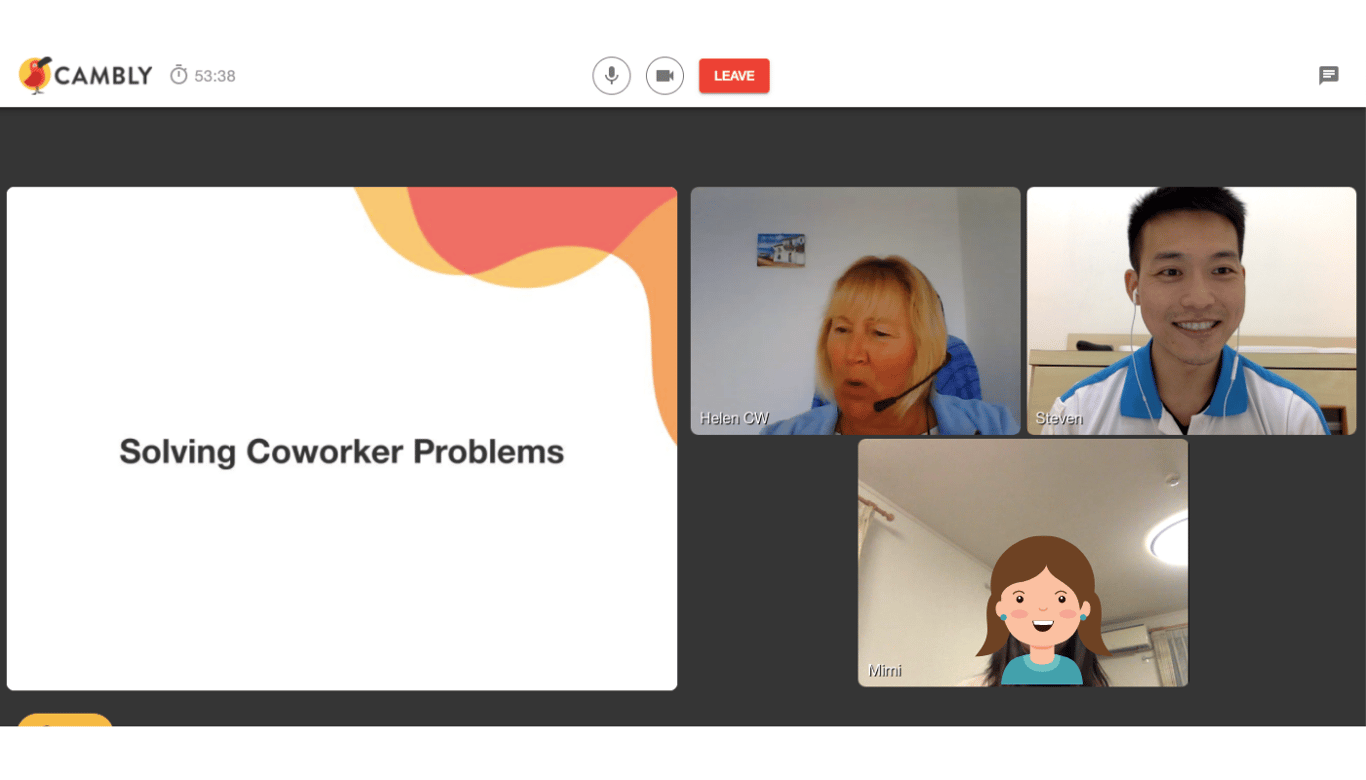Screen dimensions: 1366x780
Task: Click the Mimi name label
Action: point(885,670)
